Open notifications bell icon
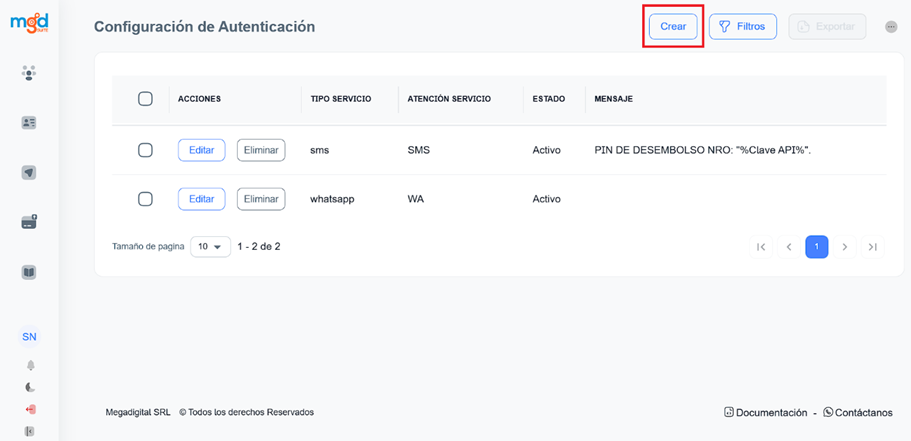911x441 pixels. point(30,365)
